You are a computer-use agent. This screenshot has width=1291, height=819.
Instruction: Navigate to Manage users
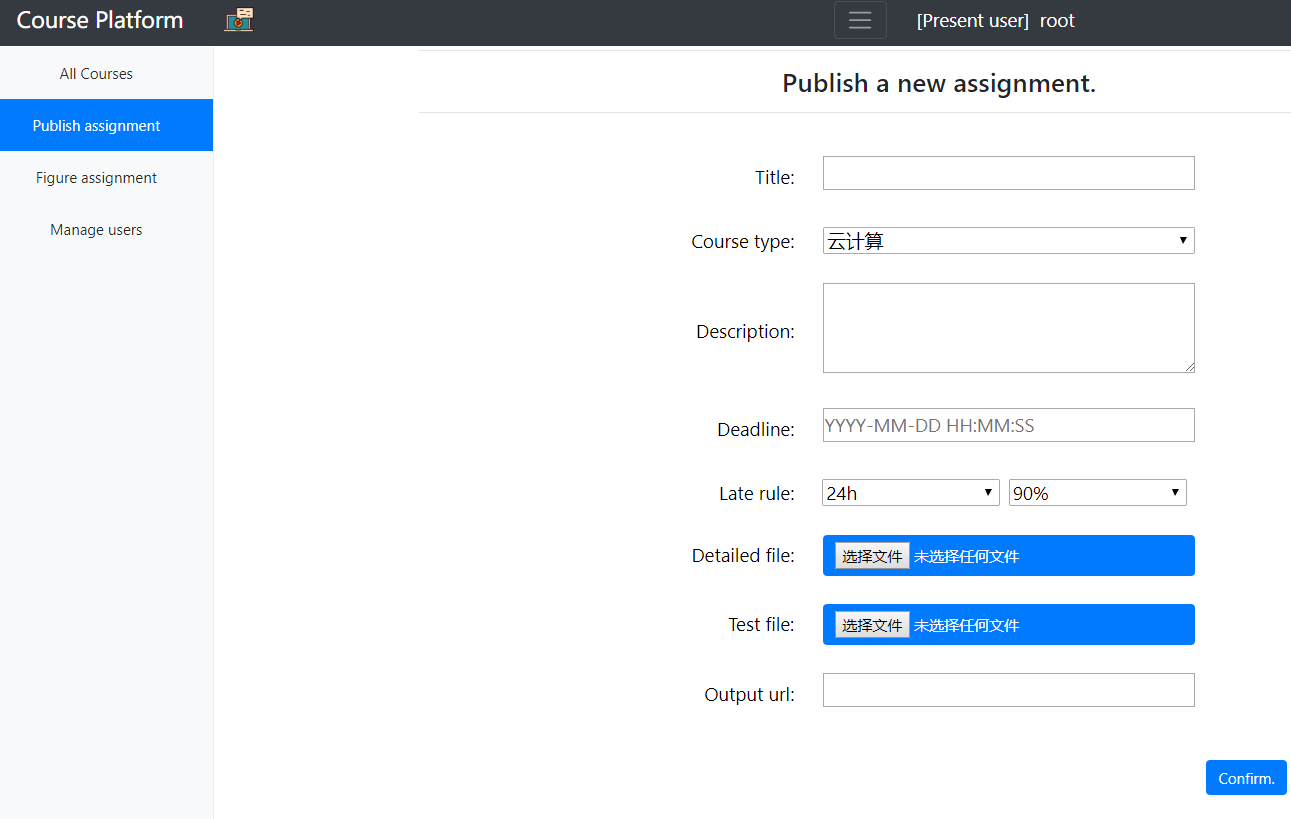(x=96, y=230)
